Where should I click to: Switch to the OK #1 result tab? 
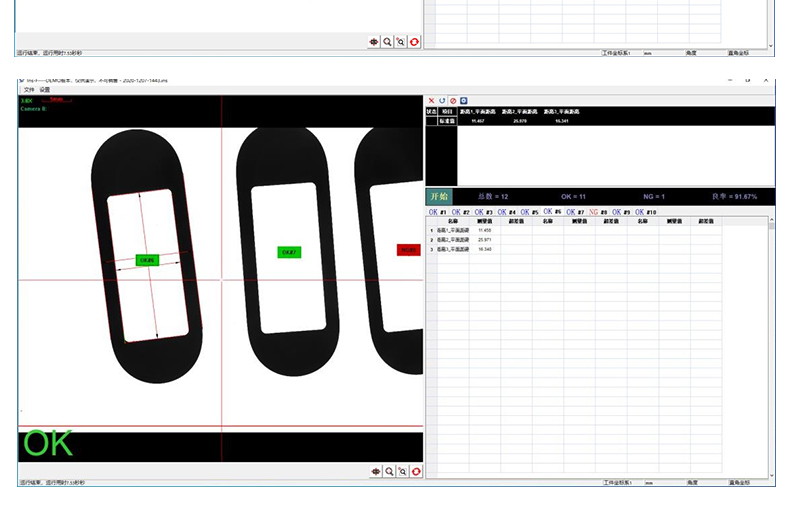coord(437,213)
